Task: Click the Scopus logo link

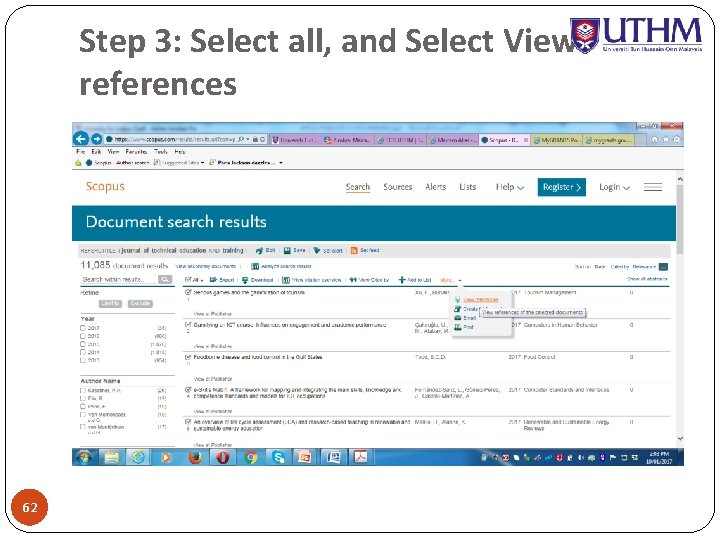Action: [105, 186]
